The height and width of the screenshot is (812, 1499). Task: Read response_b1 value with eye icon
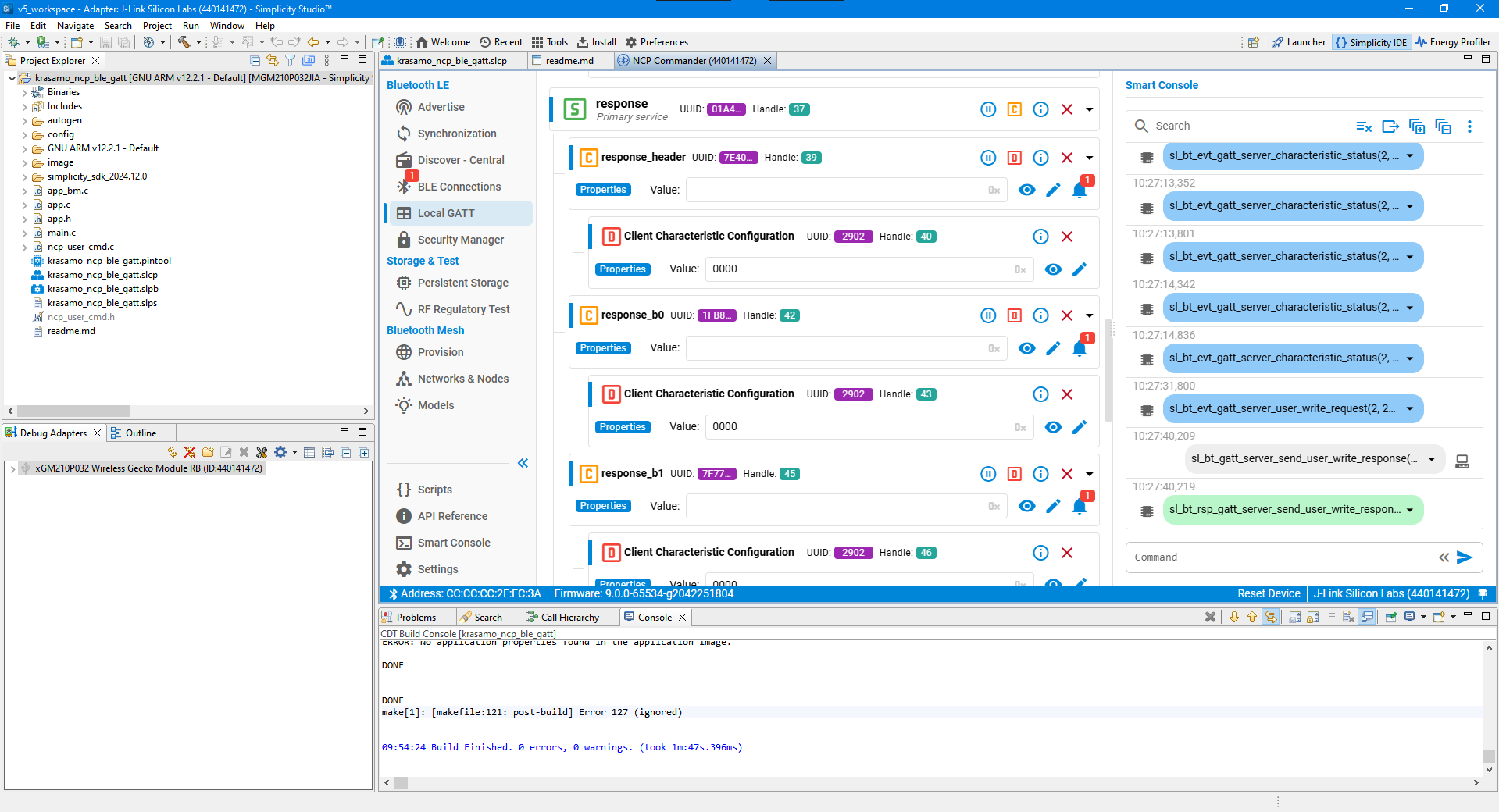(1027, 506)
